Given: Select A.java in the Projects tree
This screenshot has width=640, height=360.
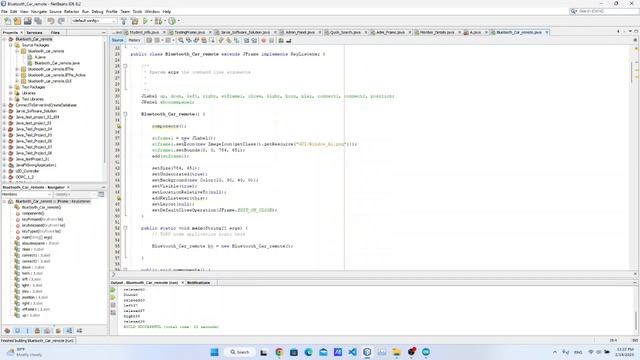Looking at the screenshot, I should [40, 57].
